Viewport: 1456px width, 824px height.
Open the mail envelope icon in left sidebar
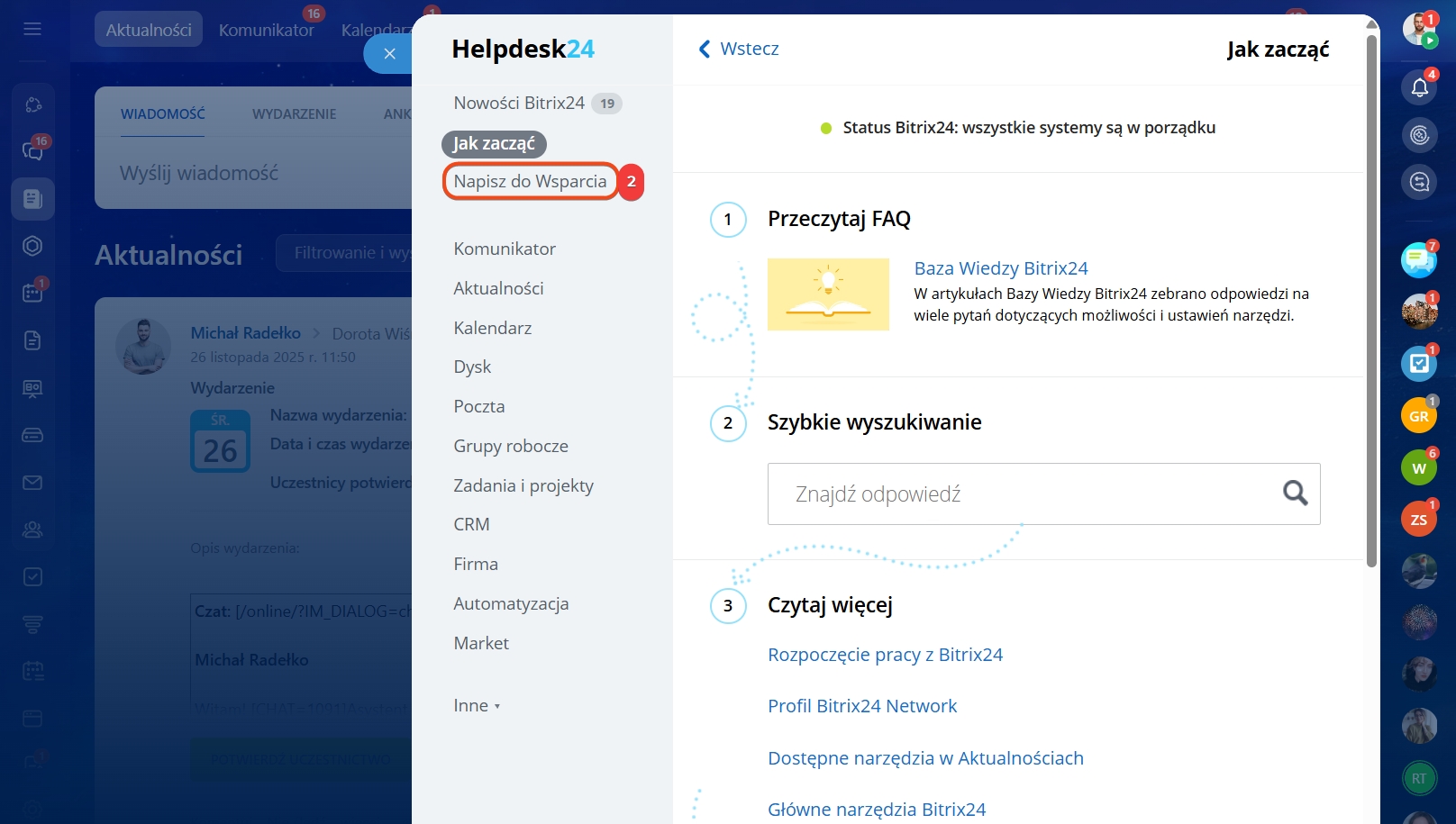(x=32, y=483)
